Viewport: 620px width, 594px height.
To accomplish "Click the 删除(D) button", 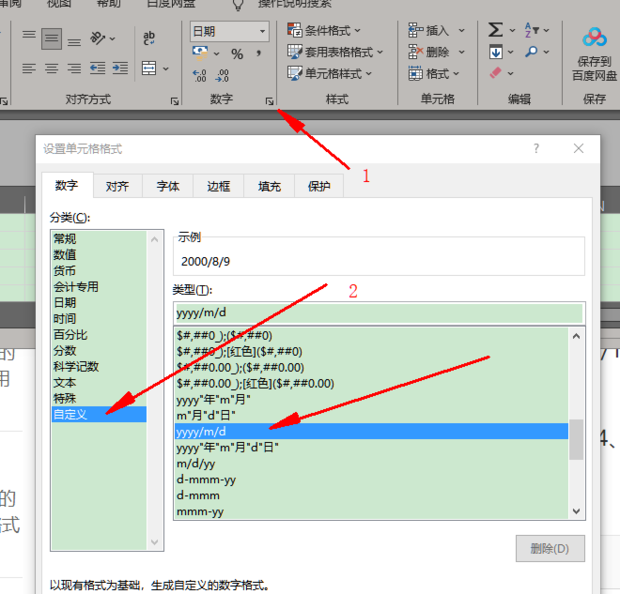I will coord(549,548).
